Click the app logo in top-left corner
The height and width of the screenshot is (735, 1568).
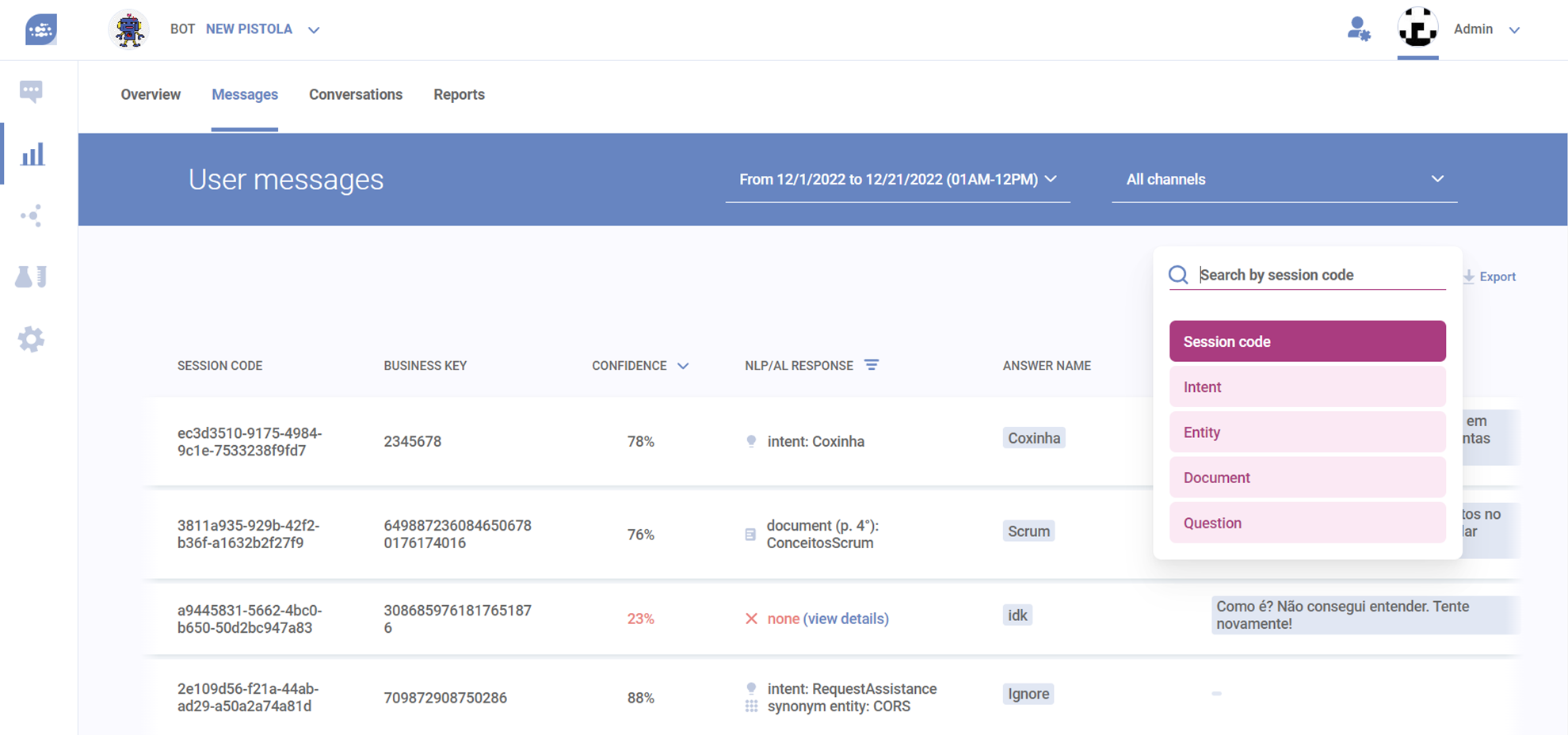pos(40,30)
